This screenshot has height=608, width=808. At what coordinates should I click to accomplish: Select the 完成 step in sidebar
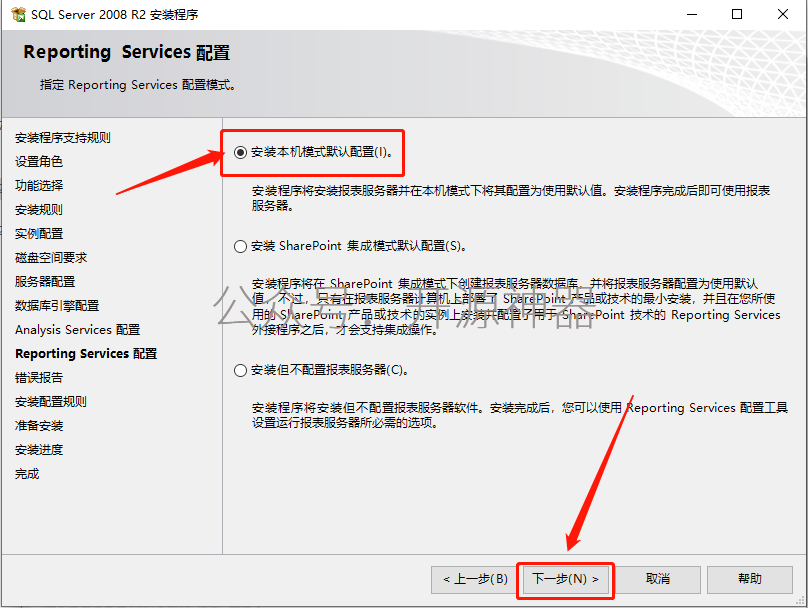point(27,474)
